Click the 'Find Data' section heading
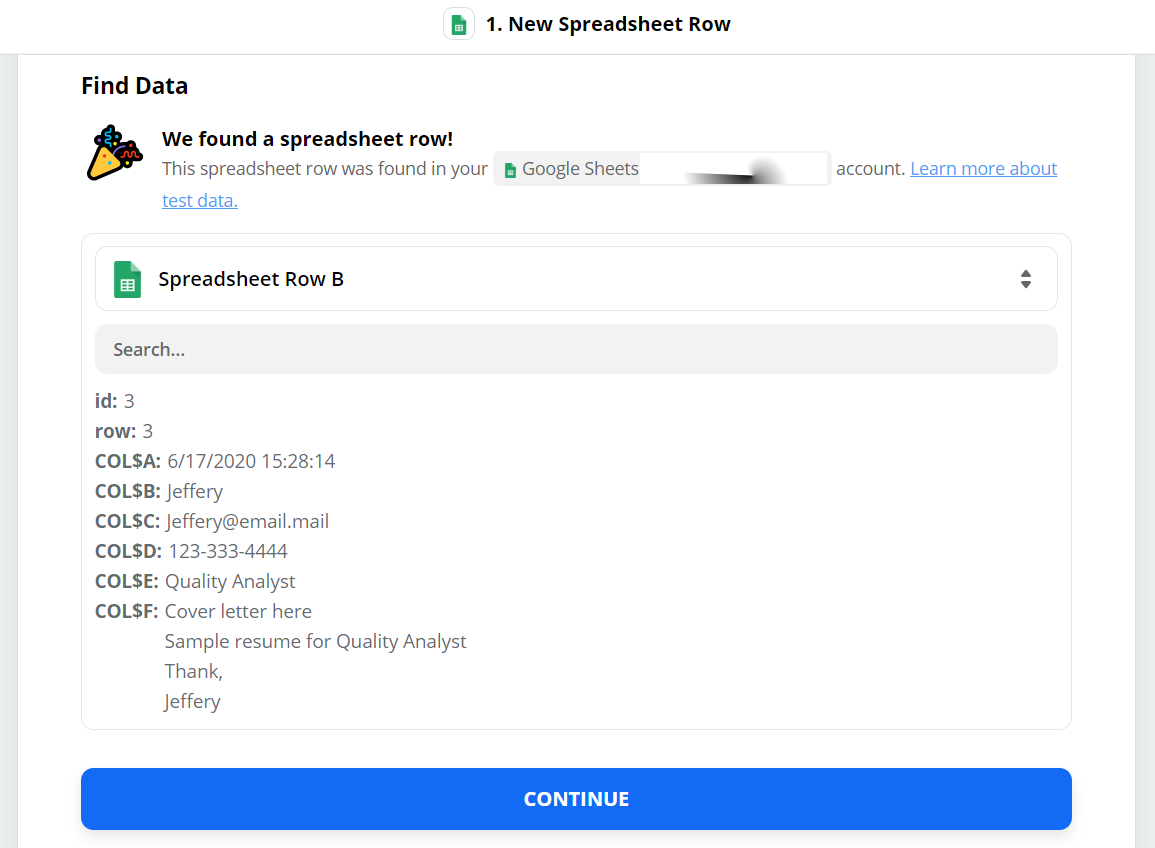 (x=134, y=86)
